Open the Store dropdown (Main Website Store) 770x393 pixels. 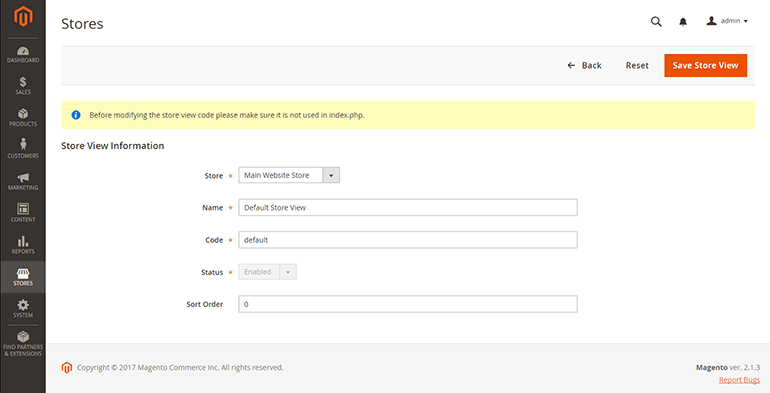(289, 175)
